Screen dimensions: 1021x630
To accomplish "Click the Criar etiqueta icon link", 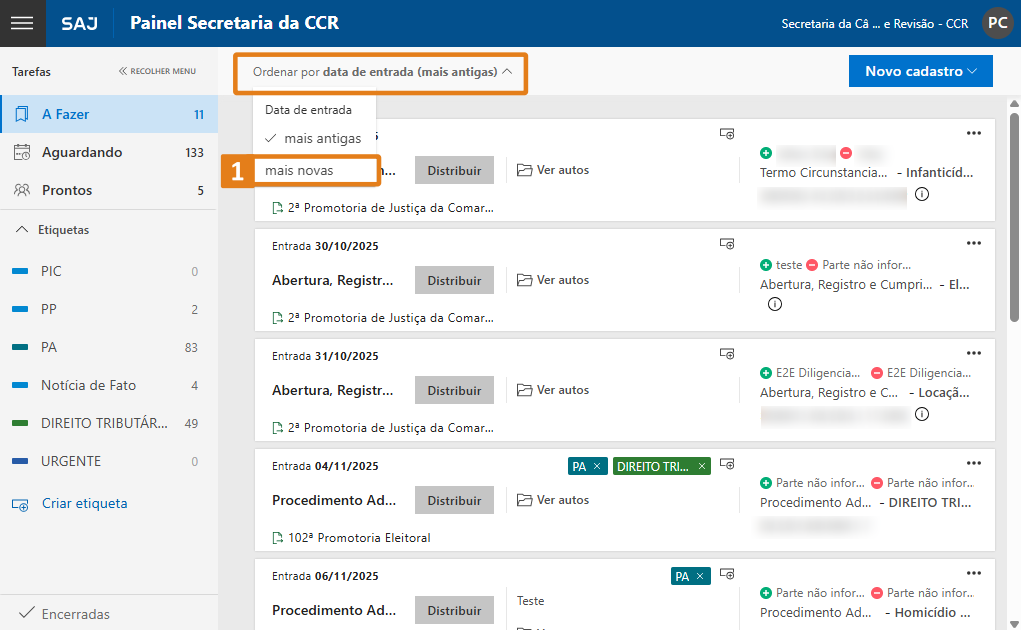I will [20, 504].
